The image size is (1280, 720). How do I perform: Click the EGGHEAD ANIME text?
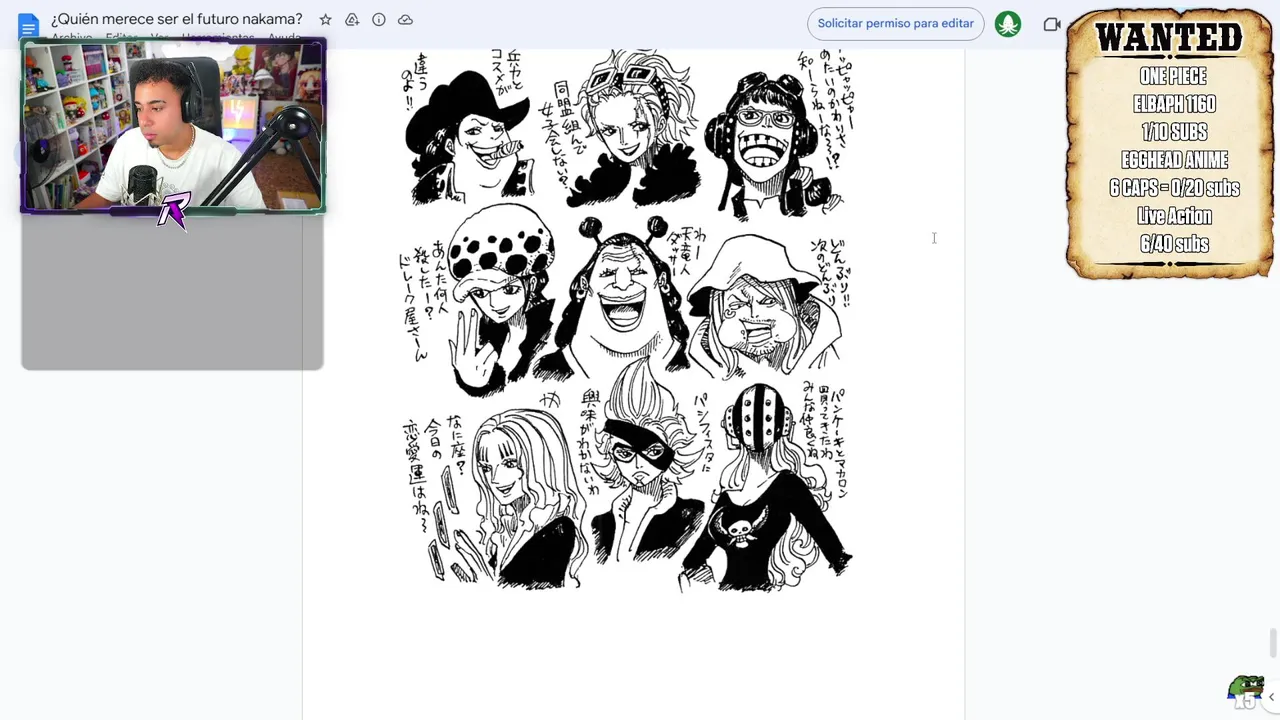[x=1174, y=160]
